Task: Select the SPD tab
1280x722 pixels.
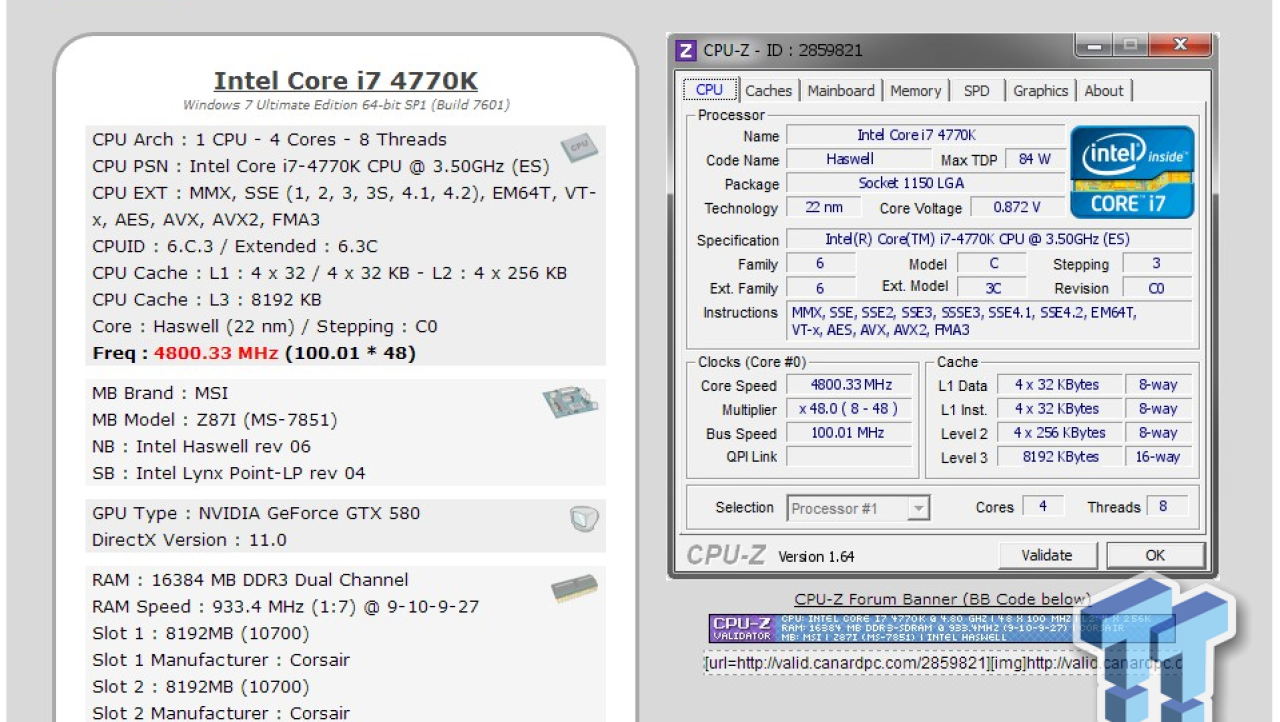Action: 976,90
